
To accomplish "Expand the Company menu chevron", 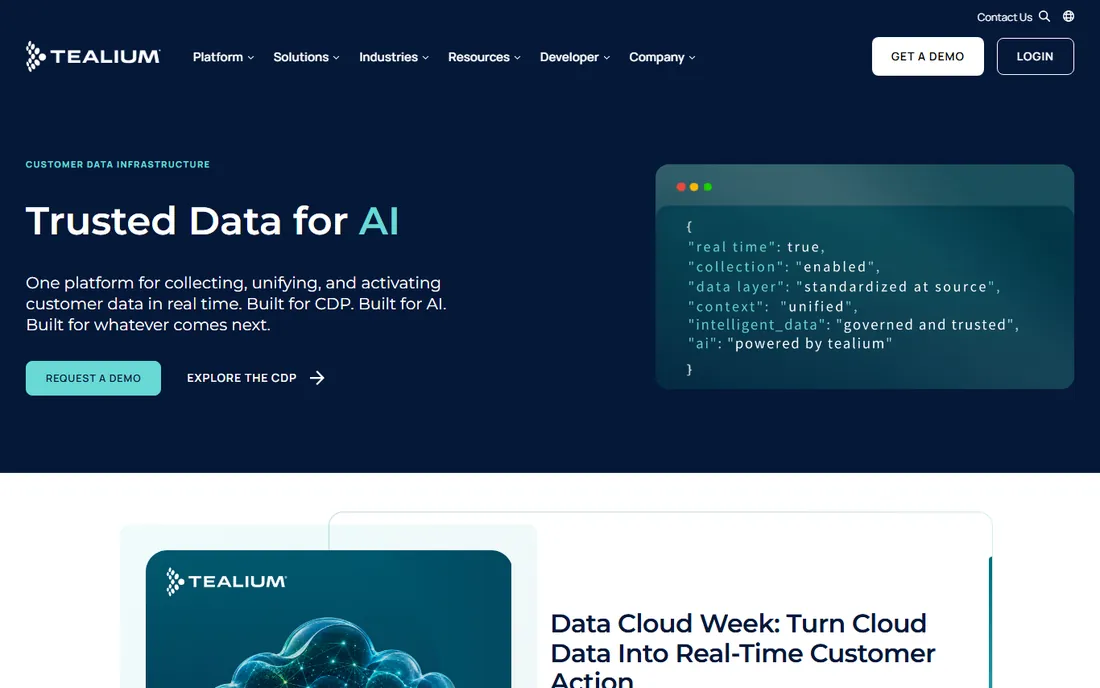I will 692,58.
